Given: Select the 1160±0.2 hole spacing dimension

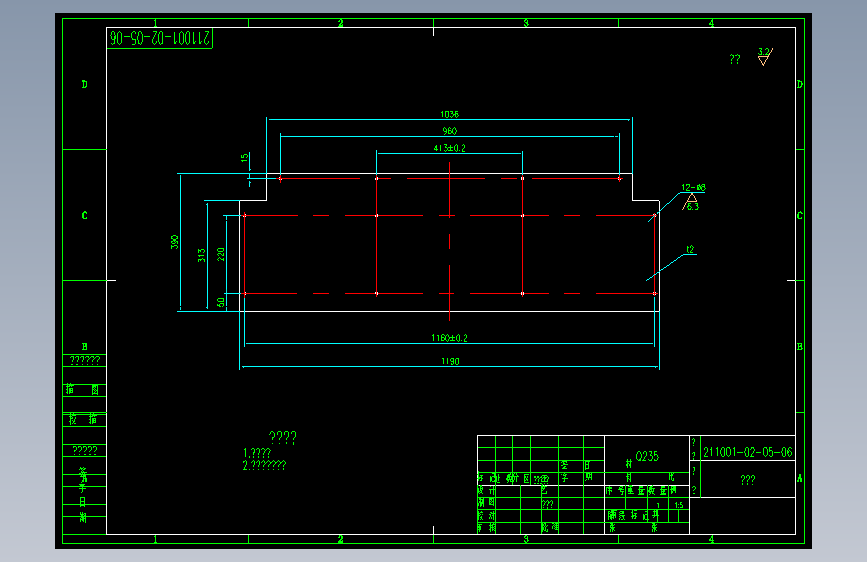Looking at the screenshot, I should click(450, 338).
